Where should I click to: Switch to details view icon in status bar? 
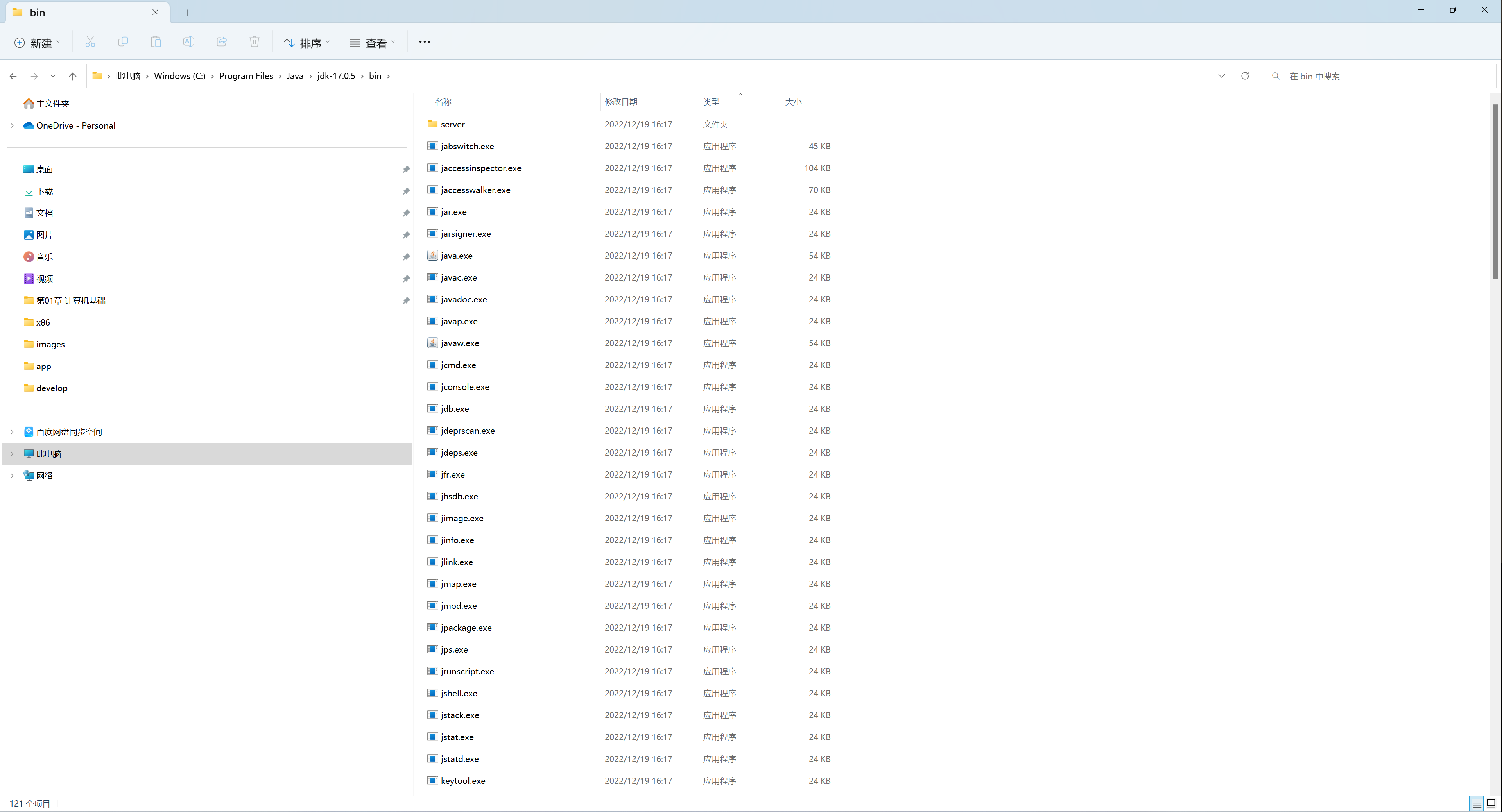coord(1477,803)
